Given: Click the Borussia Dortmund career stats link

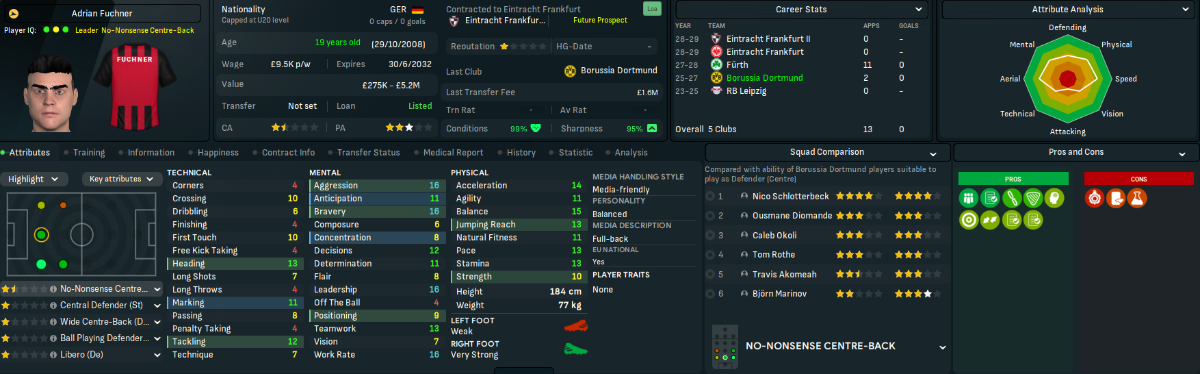Looking at the screenshot, I should click(x=767, y=77).
